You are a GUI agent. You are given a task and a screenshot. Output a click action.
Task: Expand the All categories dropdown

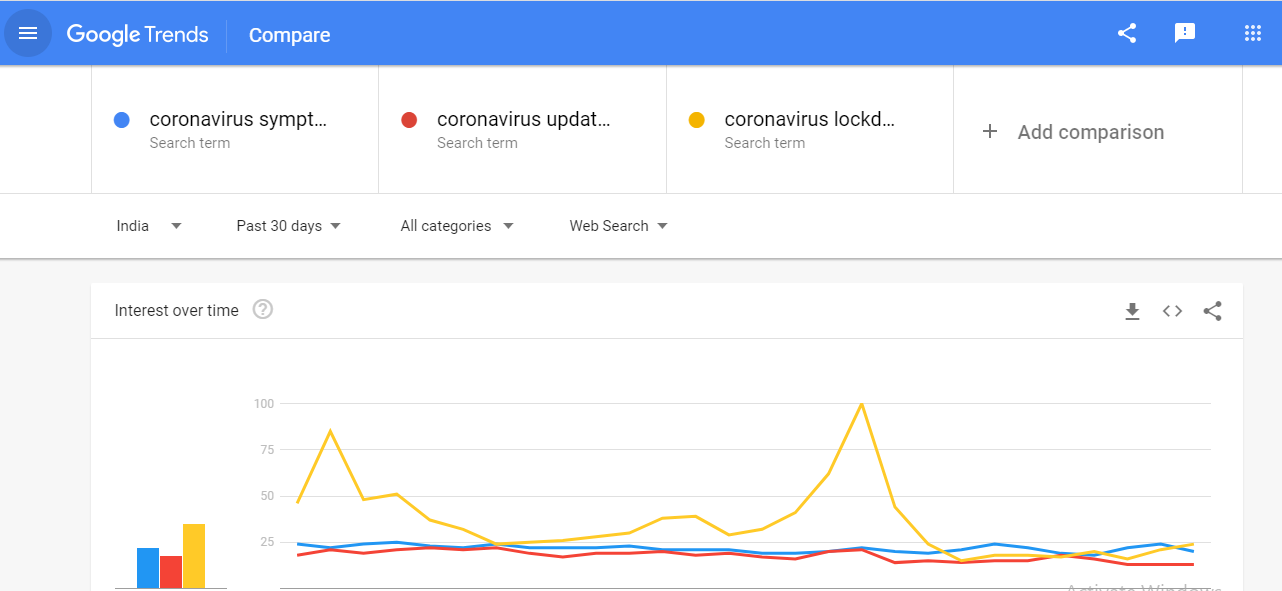457,226
